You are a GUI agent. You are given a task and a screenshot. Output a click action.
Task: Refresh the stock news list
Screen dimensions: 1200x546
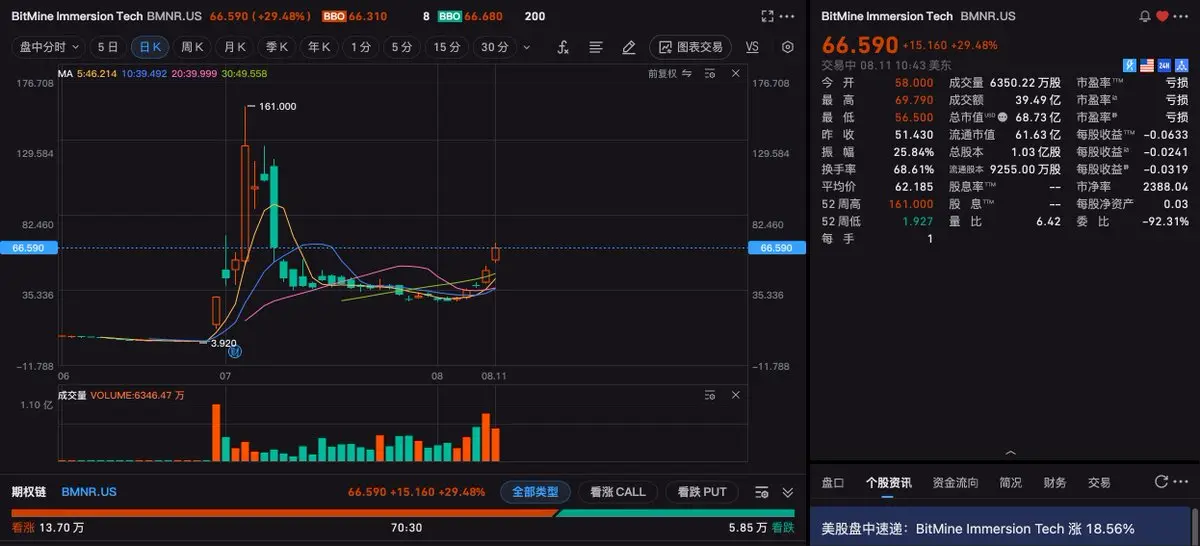1161,483
